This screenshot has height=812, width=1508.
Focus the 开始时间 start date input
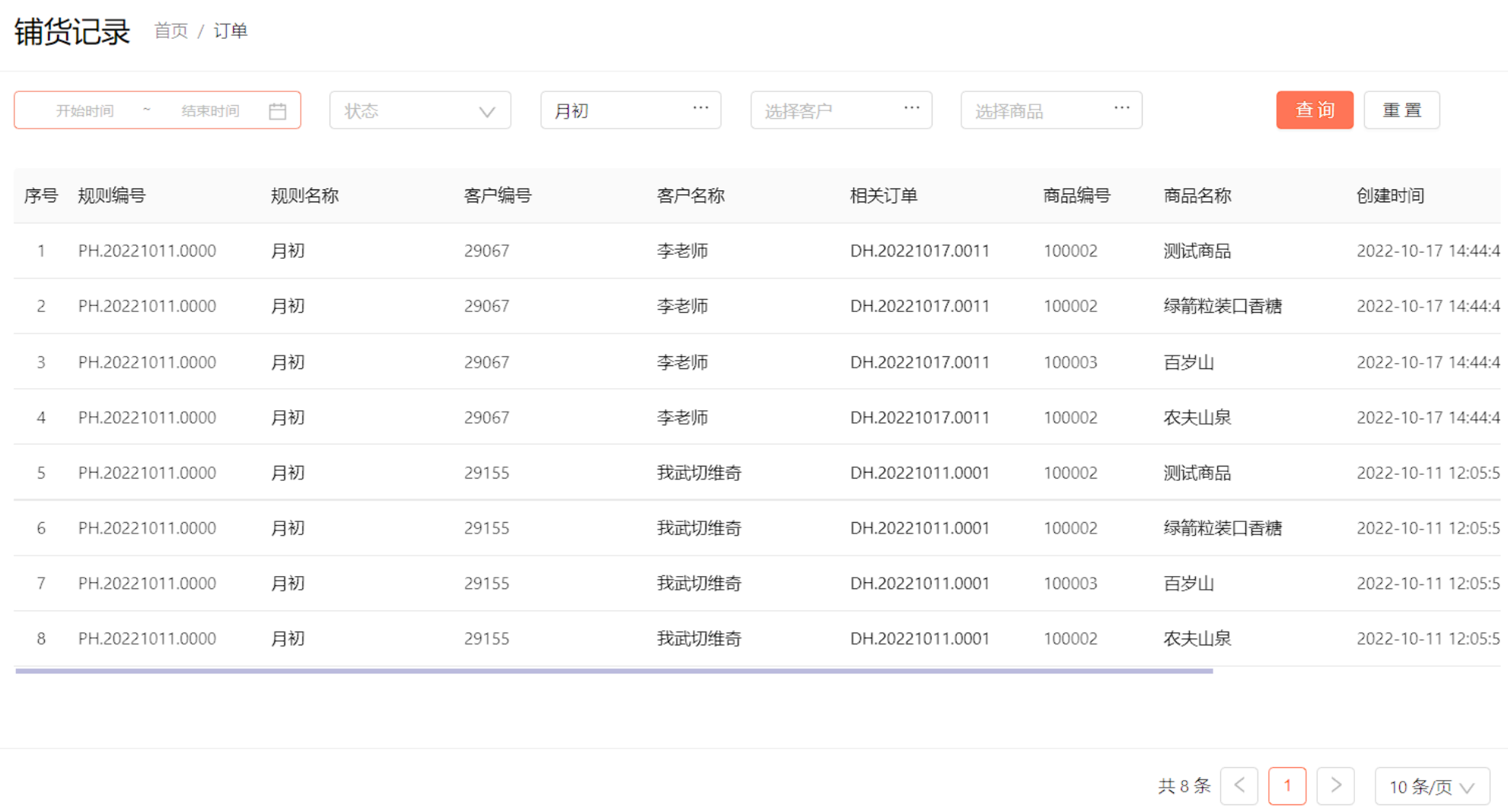tap(85, 111)
